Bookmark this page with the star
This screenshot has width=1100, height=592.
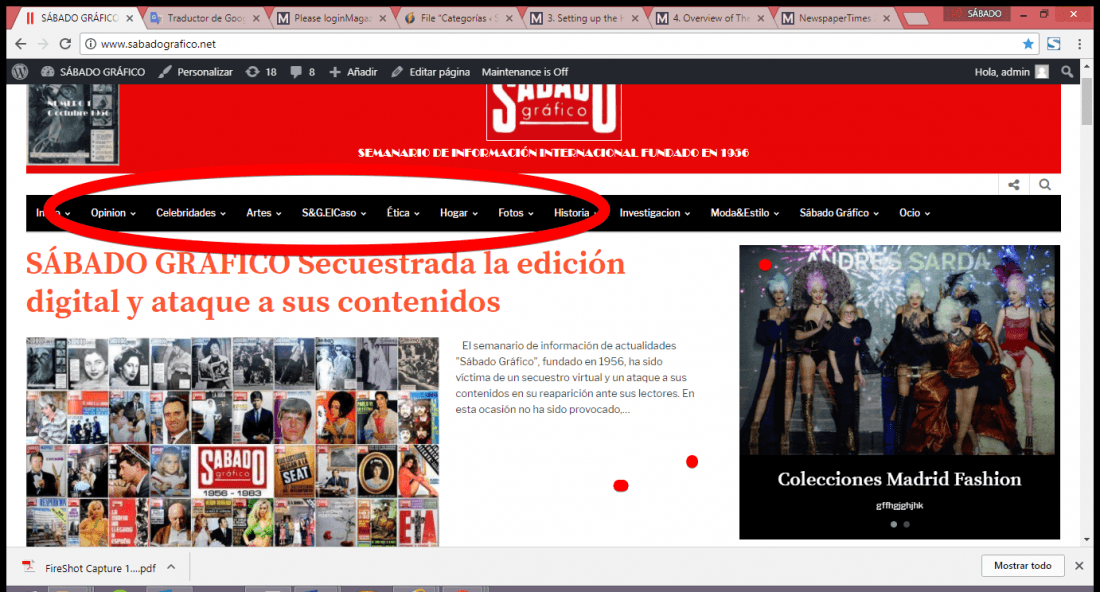1028,43
